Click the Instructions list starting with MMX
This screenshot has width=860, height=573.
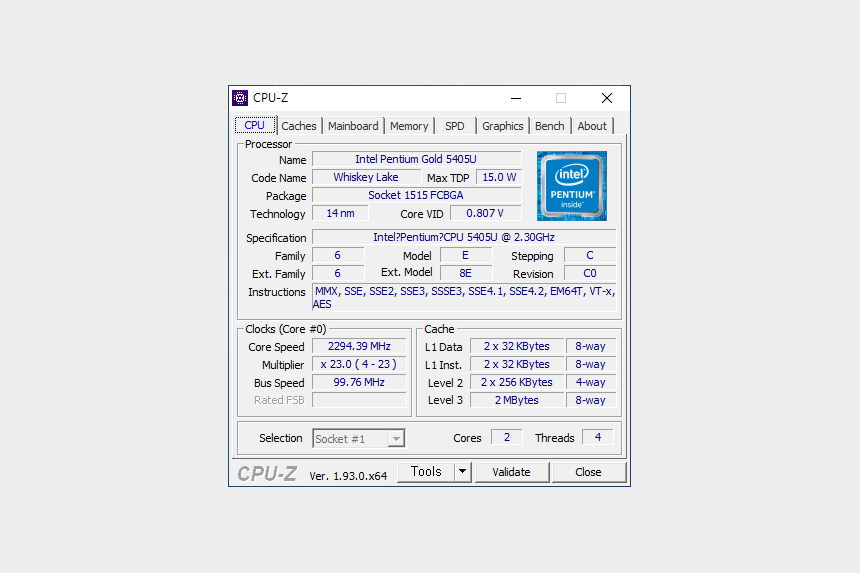click(x=464, y=298)
